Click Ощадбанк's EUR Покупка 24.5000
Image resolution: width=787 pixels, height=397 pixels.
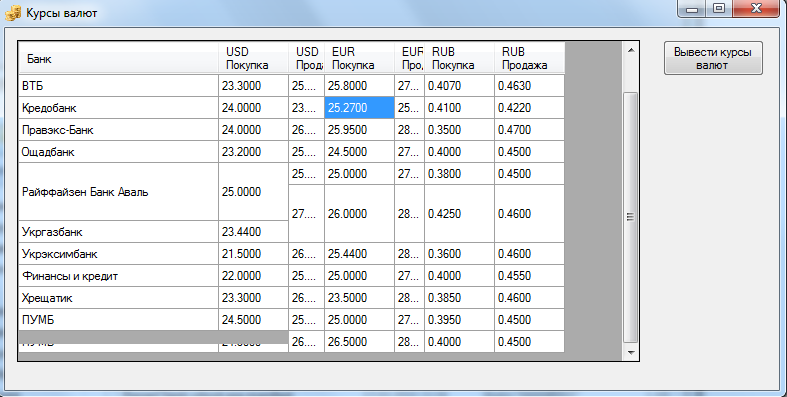[359, 152]
